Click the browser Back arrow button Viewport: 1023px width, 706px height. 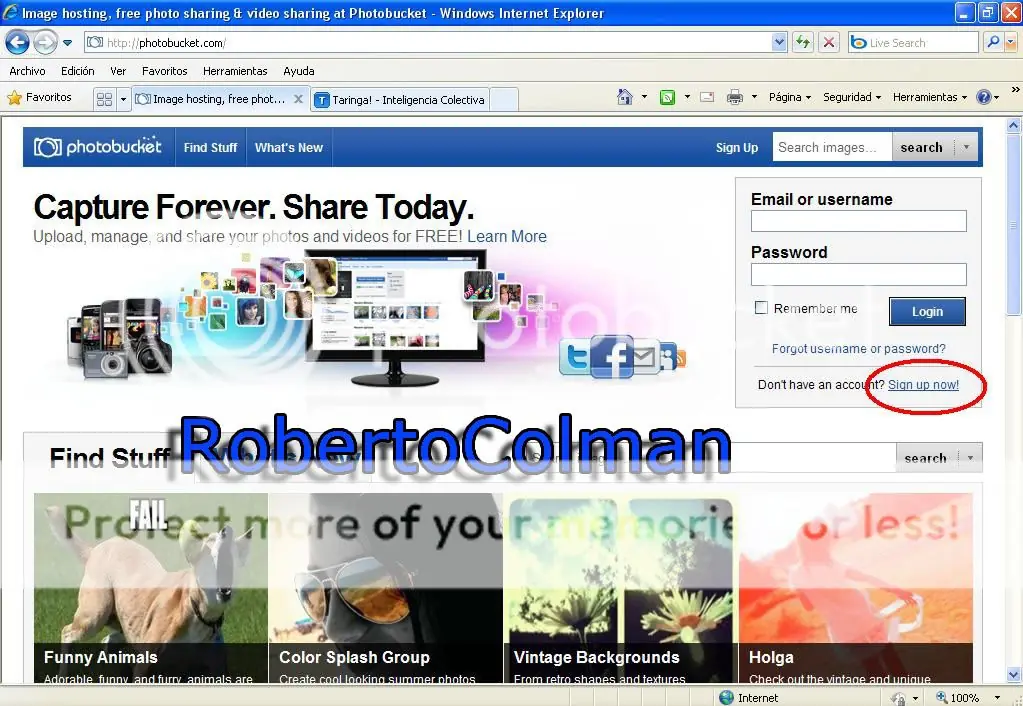[18, 43]
